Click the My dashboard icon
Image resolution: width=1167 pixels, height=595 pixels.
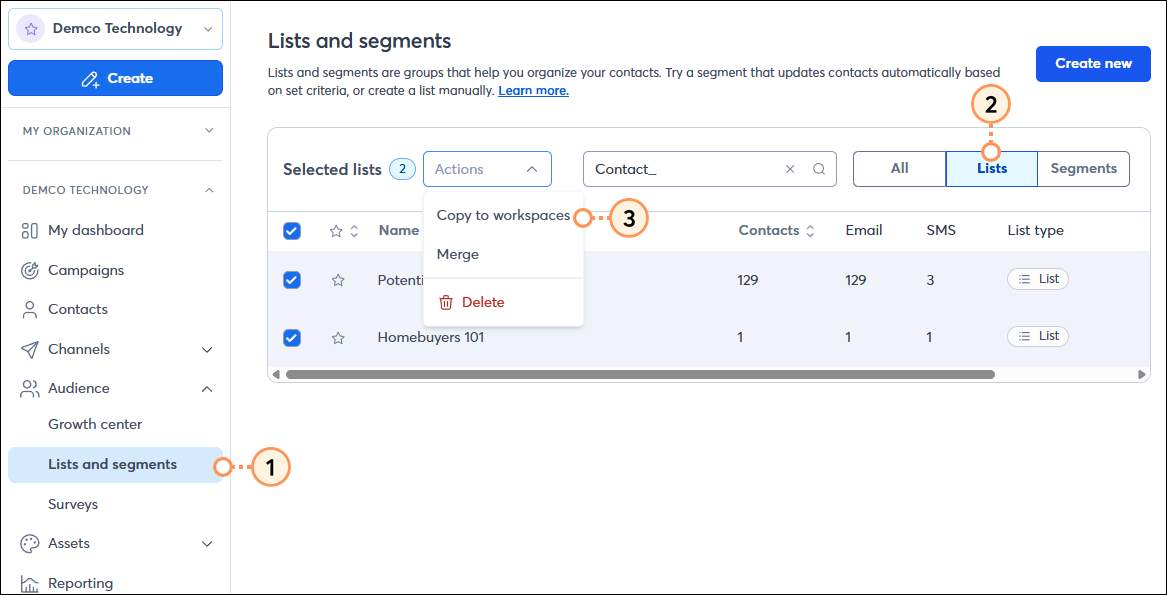point(30,230)
